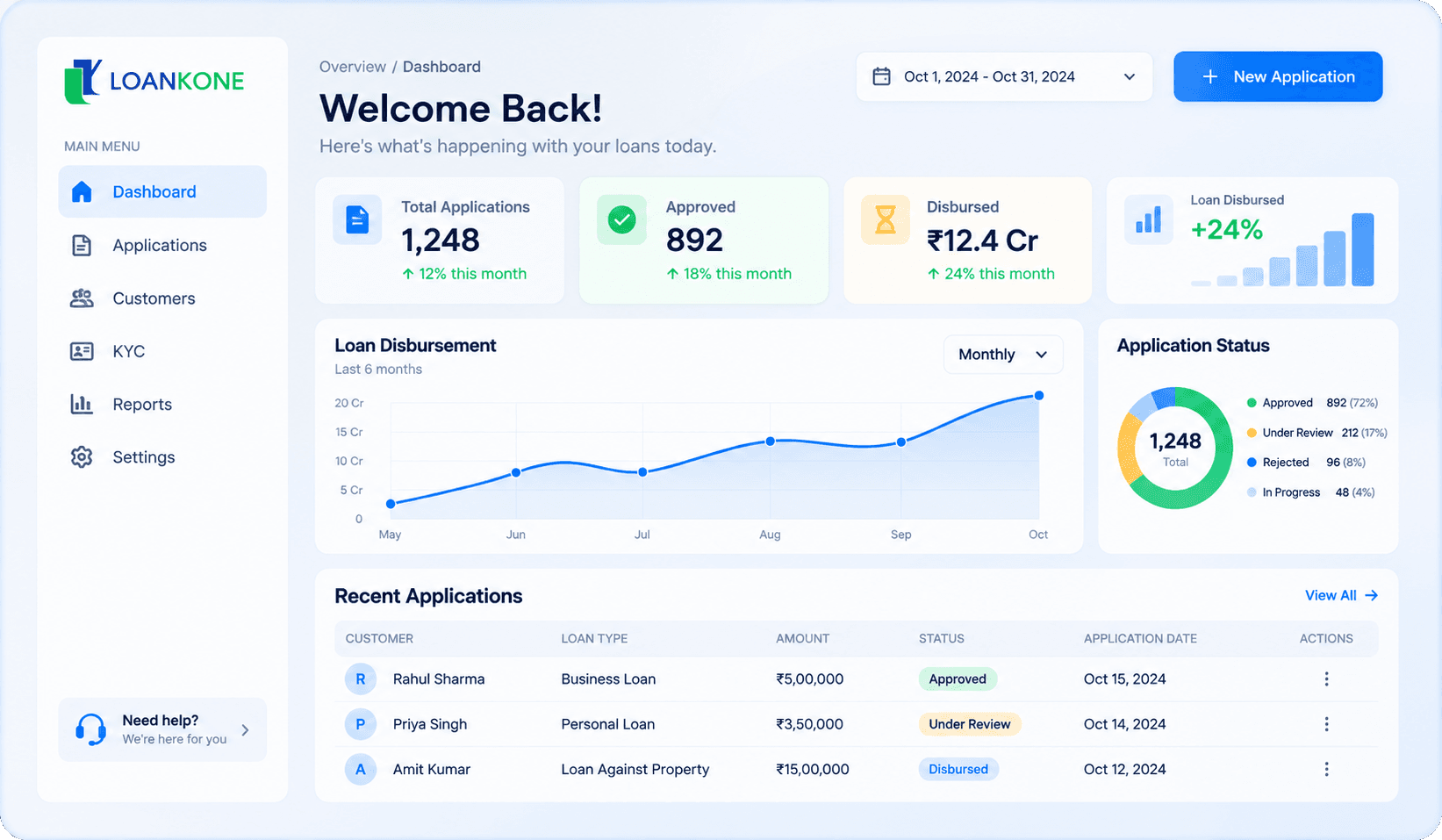Click the Aug data point on line chart
This screenshot has width=1442, height=840.
click(770, 442)
